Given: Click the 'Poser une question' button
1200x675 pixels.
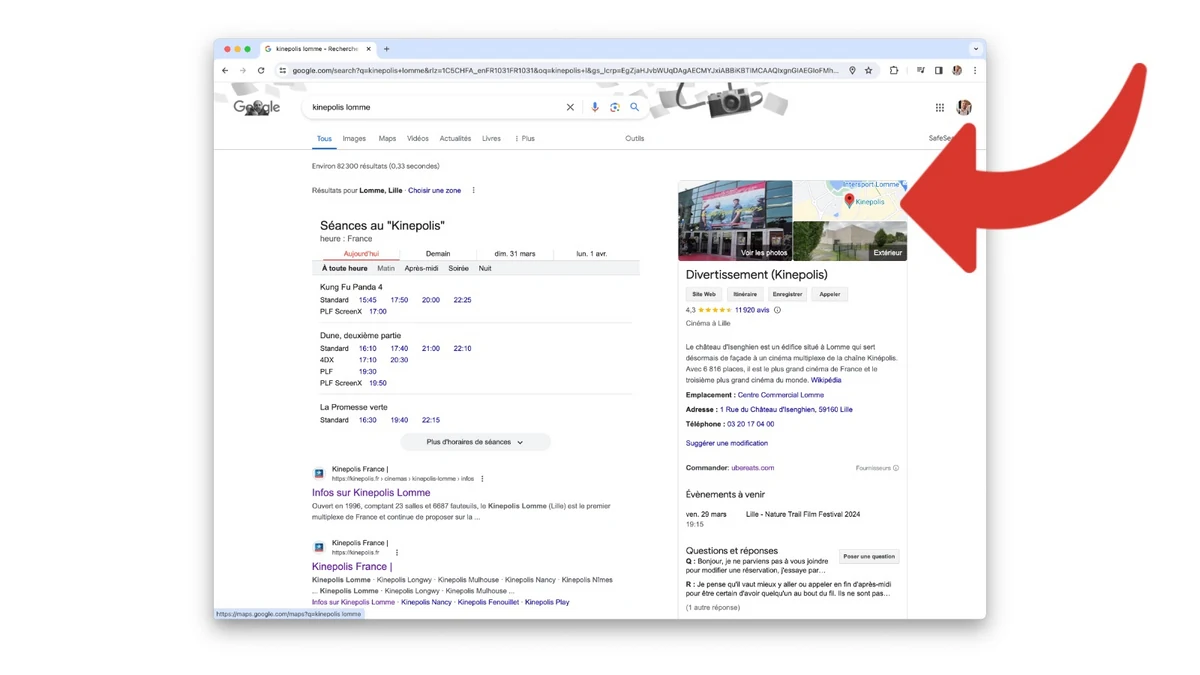Looking at the screenshot, I should (x=869, y=556).
